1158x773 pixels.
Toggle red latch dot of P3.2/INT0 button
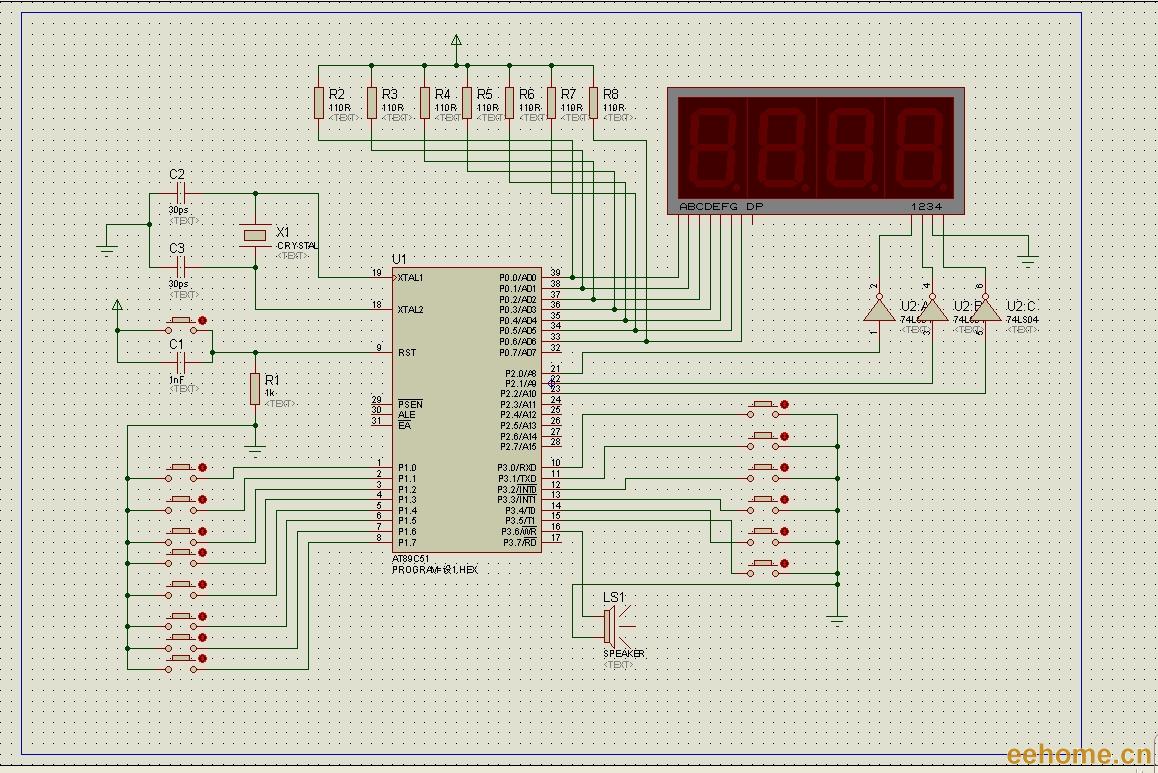784,467
